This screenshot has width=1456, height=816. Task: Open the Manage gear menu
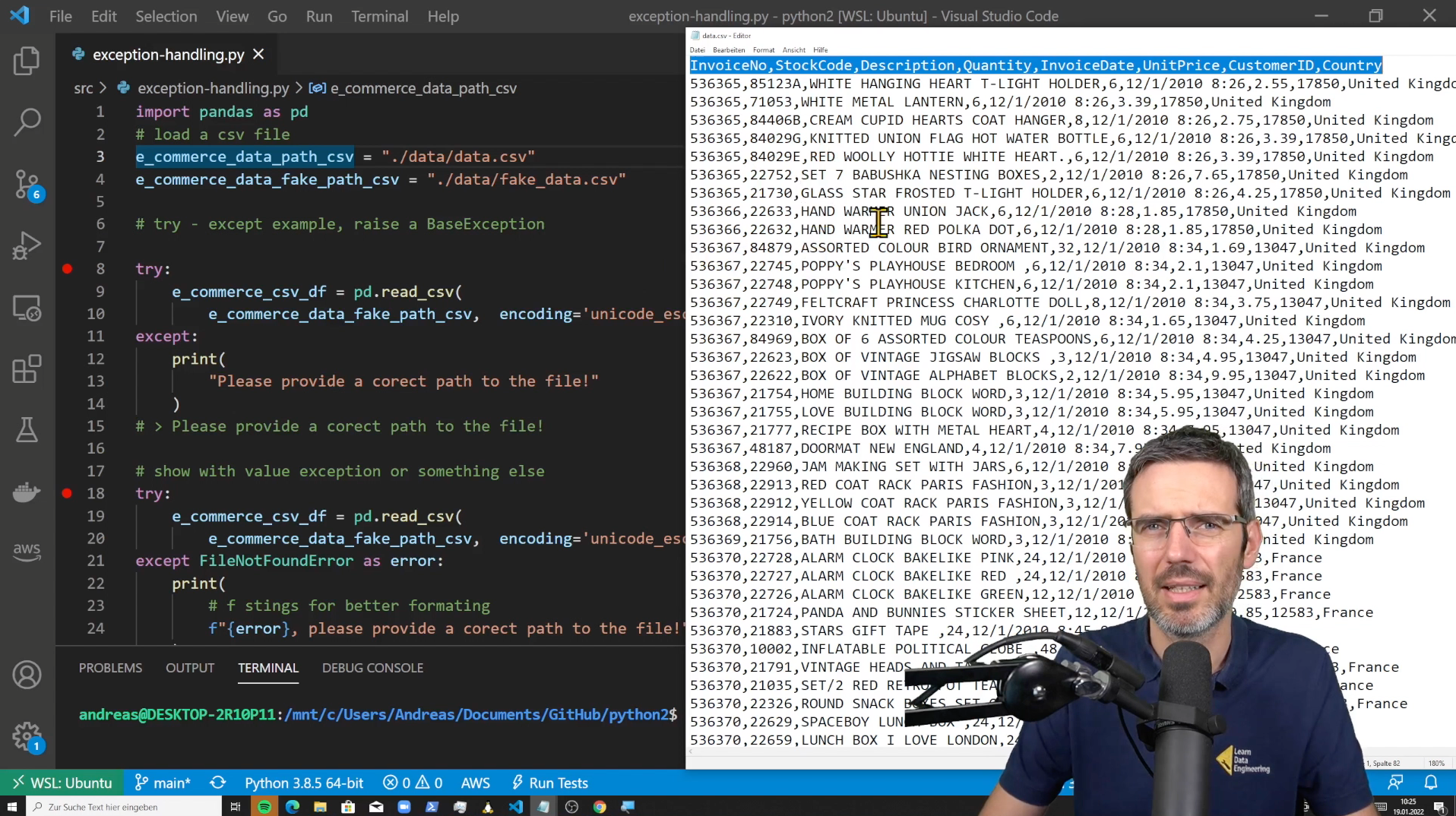27,736
